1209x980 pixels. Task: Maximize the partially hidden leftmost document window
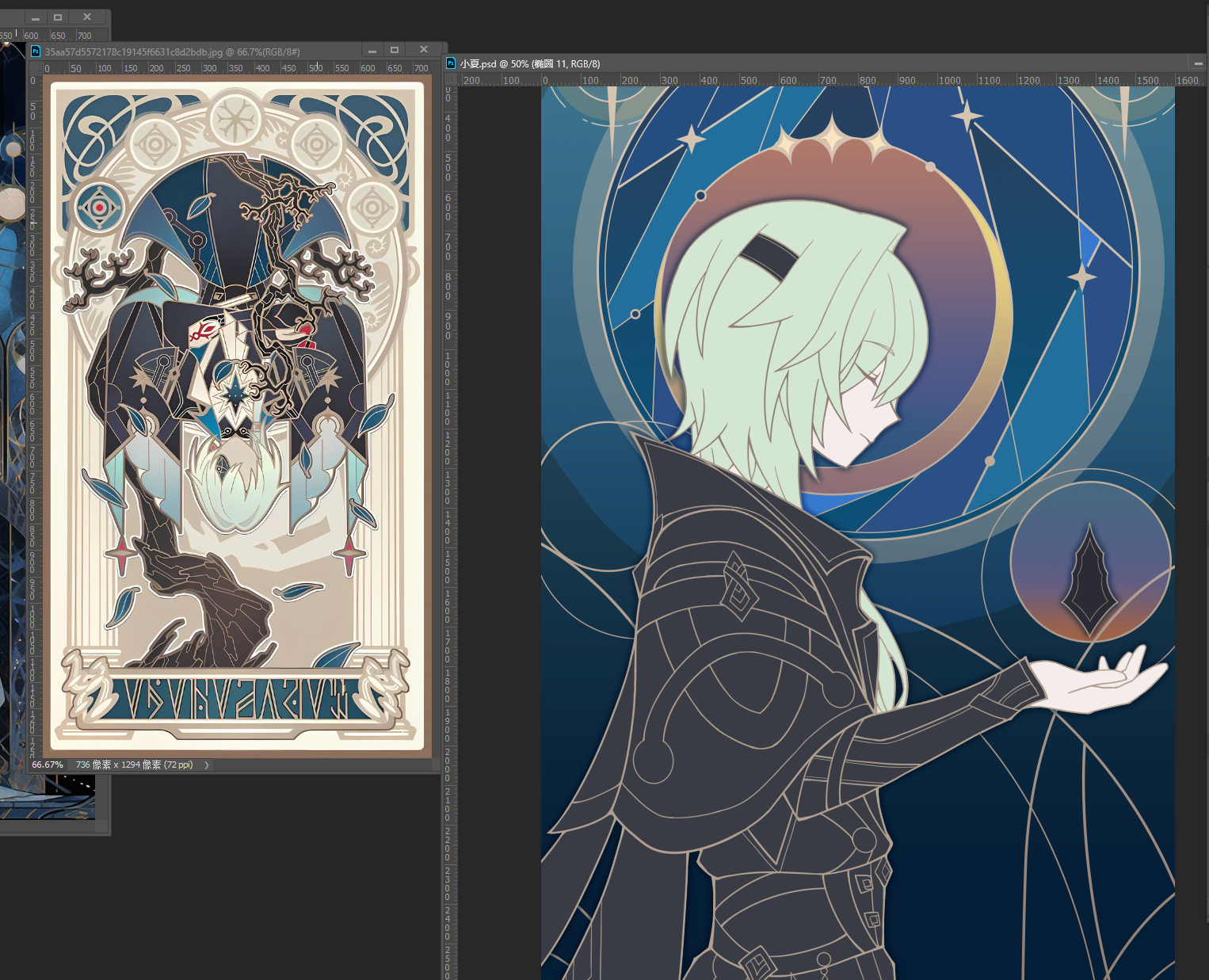coord(58,17)
